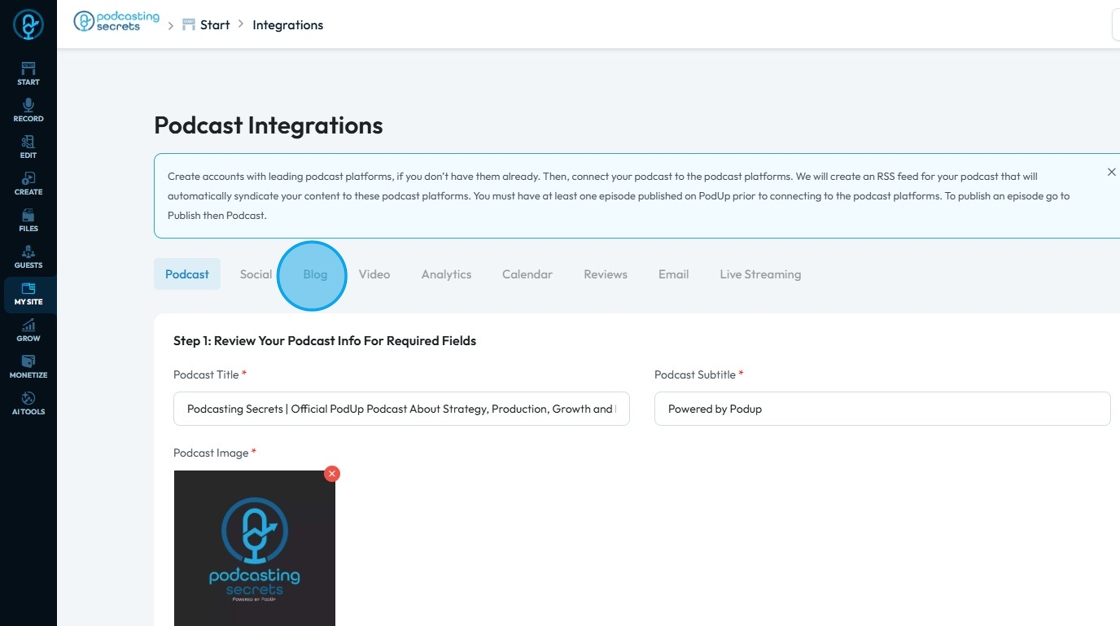
Task: Open the Grow section in the sidebar
Action: pyautogui.click(x=29, y=330)
